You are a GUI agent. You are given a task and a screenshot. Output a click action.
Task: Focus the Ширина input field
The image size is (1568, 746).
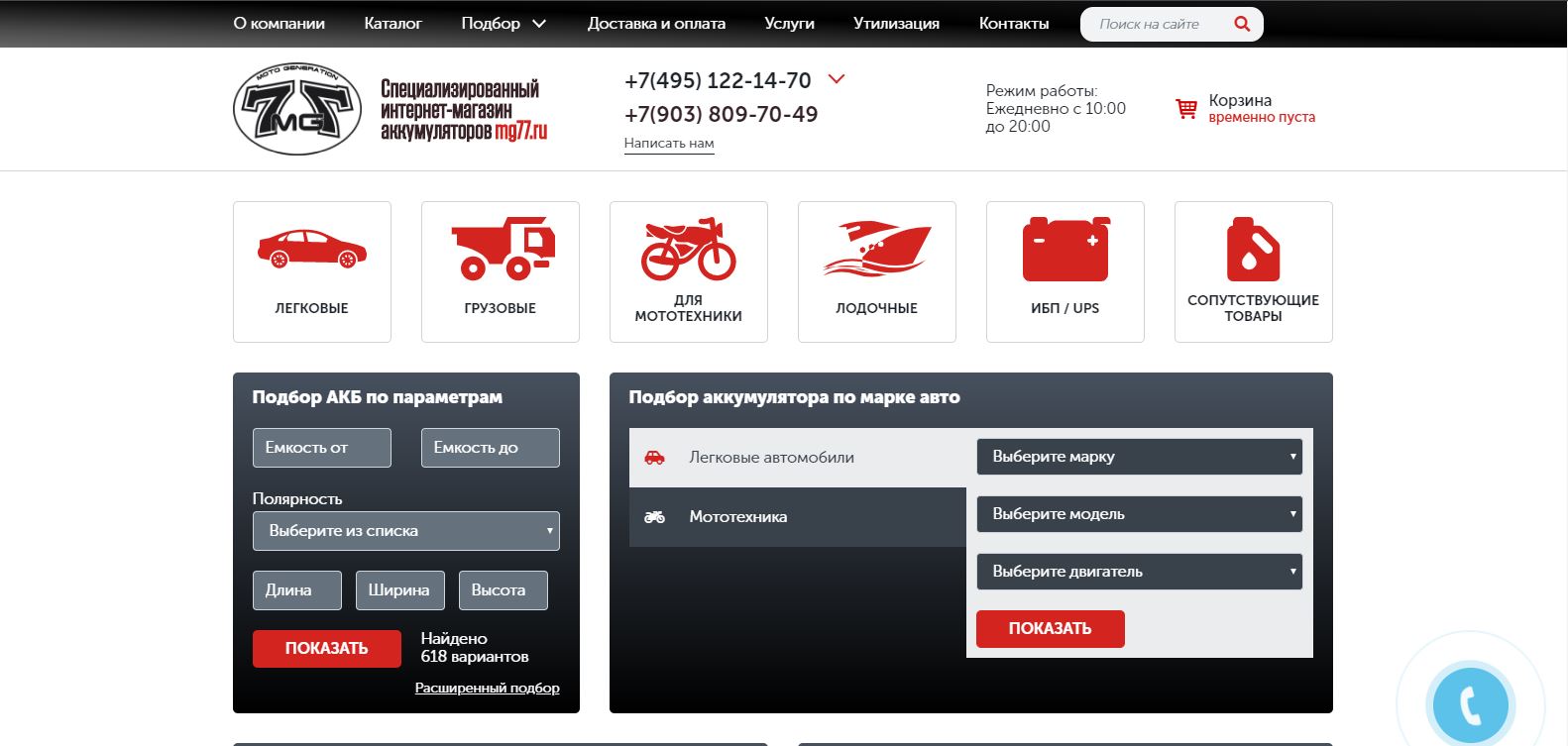(x=400, y=590)
